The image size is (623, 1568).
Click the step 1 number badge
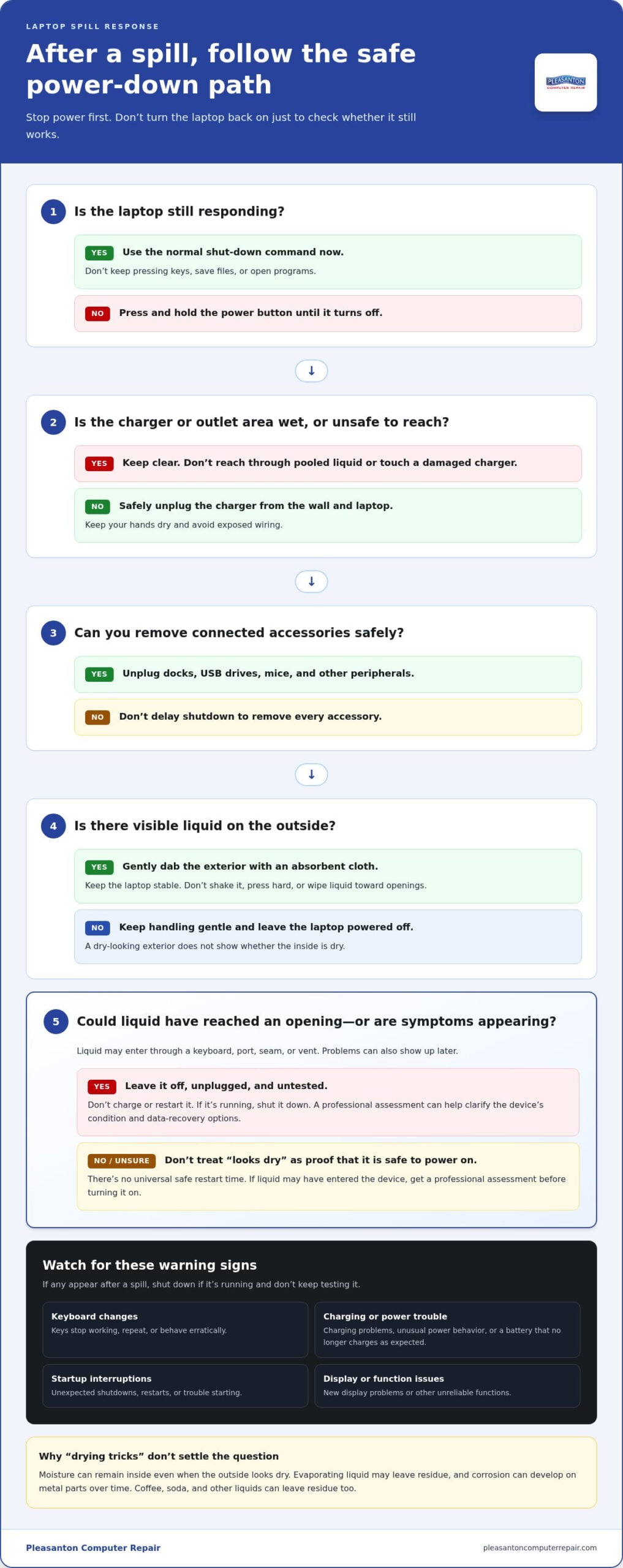(53, 212)
